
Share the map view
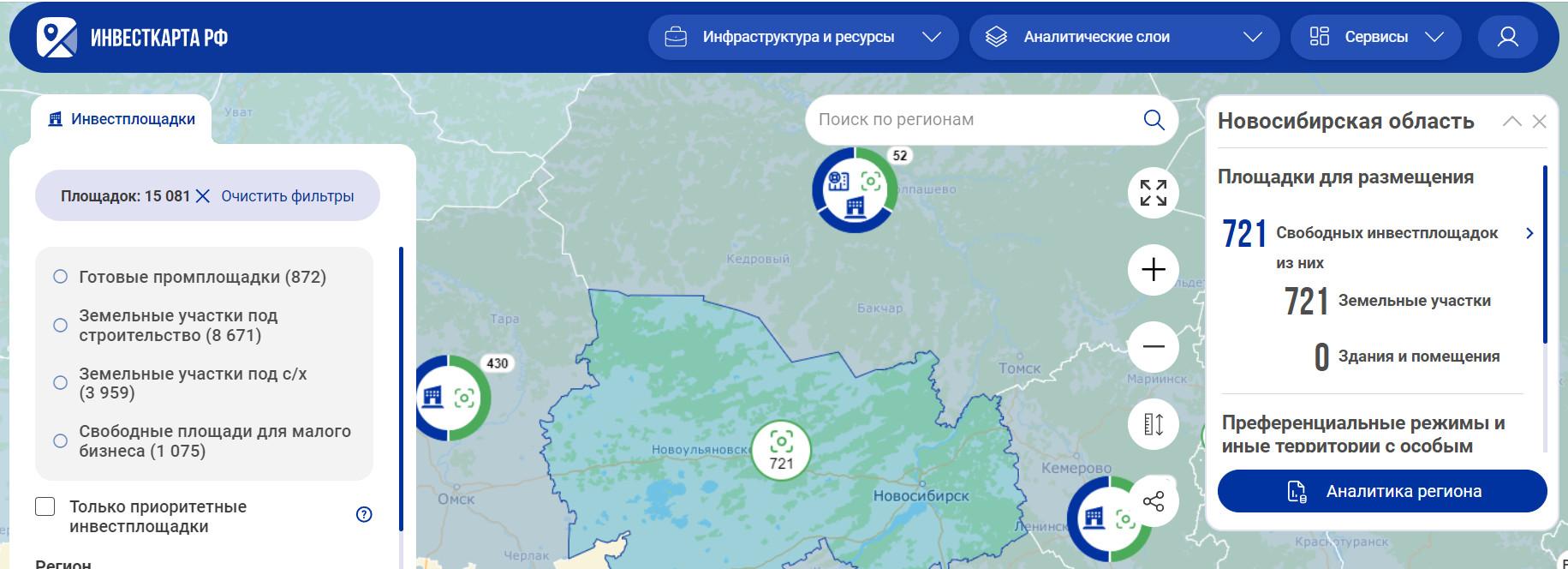pyautogui.click(x=1154, y=501)
